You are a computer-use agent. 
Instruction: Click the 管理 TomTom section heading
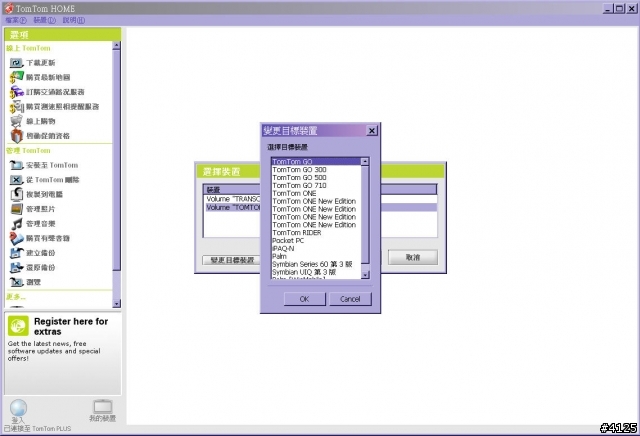29,151
